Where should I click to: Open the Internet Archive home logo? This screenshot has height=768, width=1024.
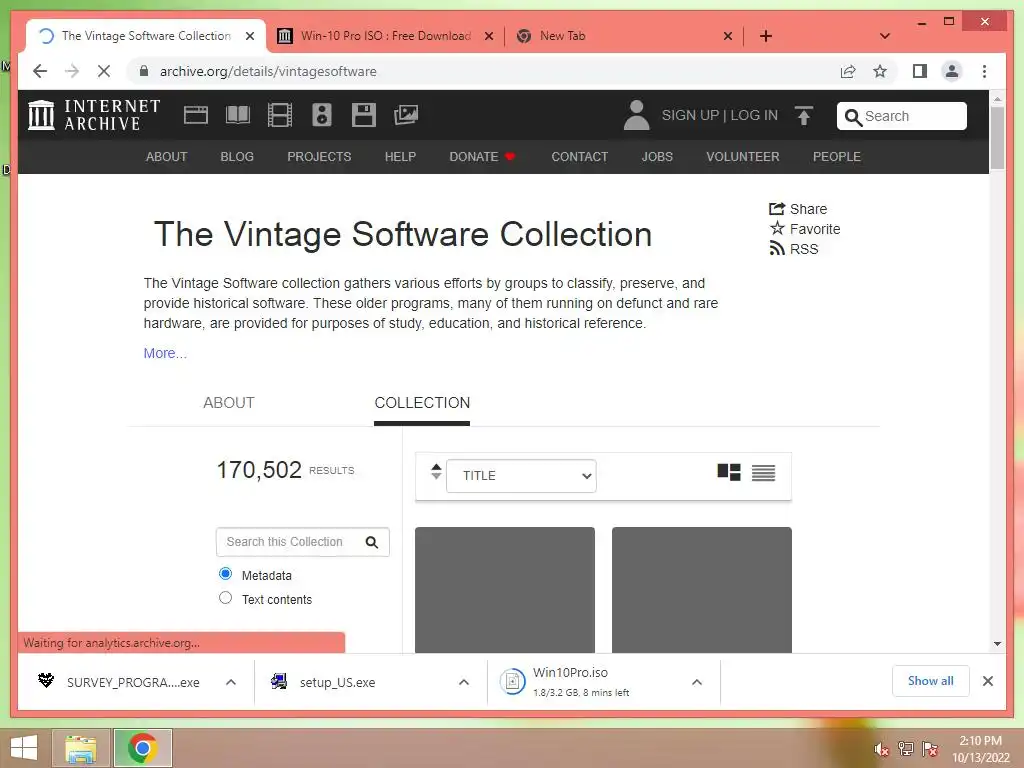94,115
